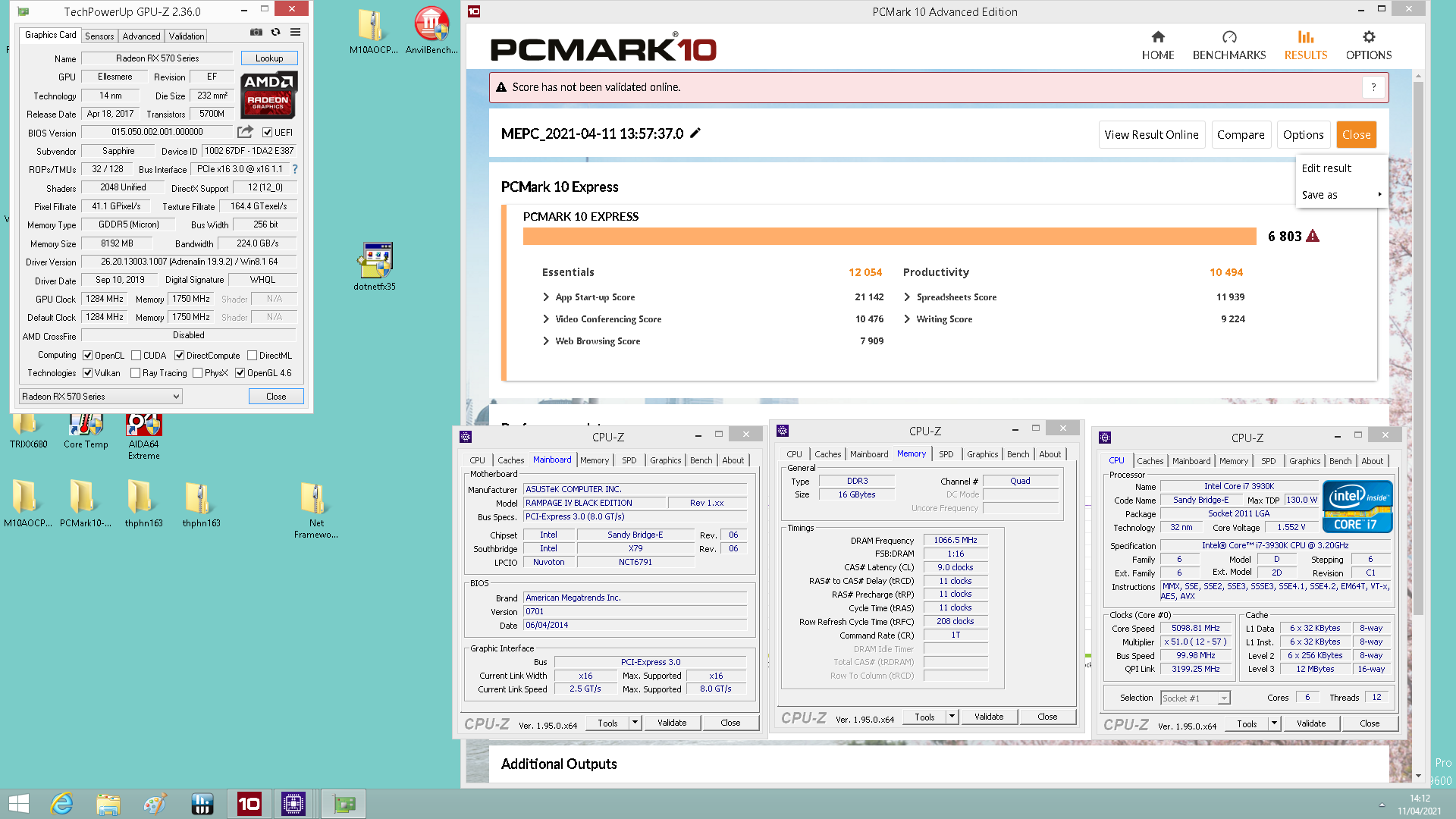
Task: Expand App Start-up Score row
Action: (545, 297)
